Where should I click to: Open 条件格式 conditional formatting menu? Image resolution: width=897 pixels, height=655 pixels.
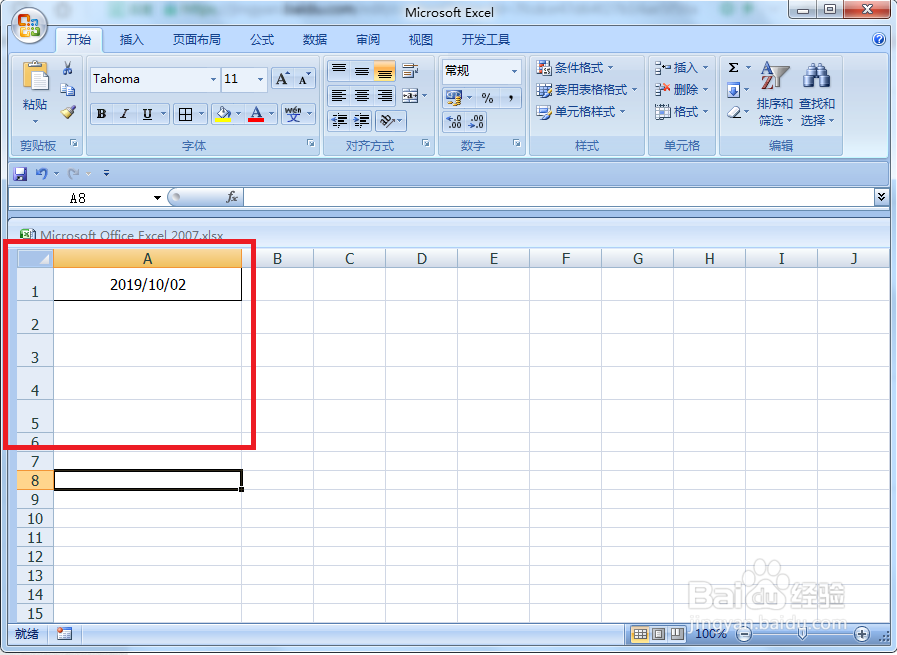(575, 68)
